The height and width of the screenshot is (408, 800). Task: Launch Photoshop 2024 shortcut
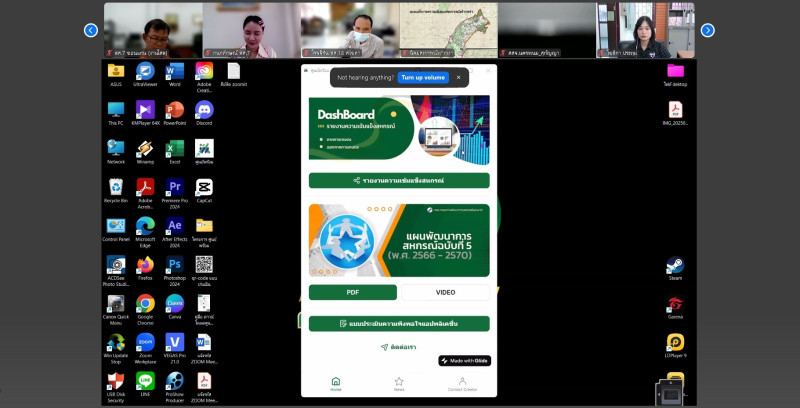[174, 265]
